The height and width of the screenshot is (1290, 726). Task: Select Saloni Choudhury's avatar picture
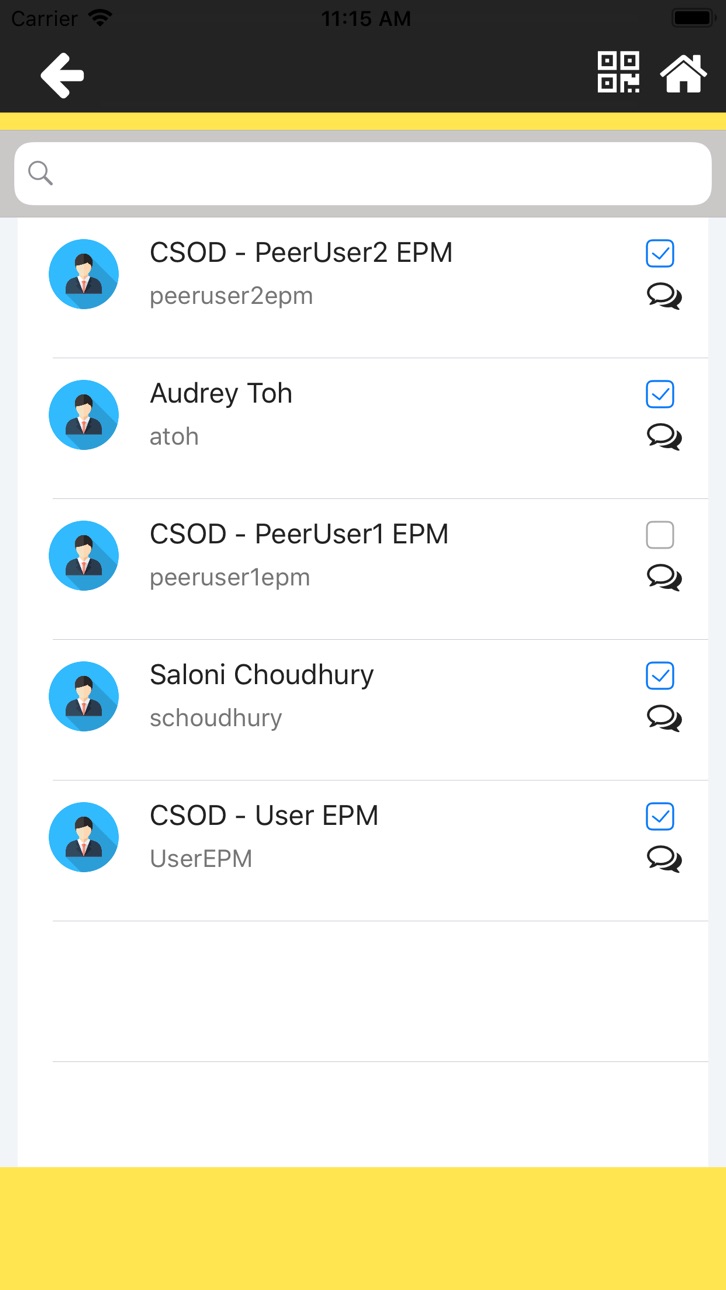[x=84, y=696]
